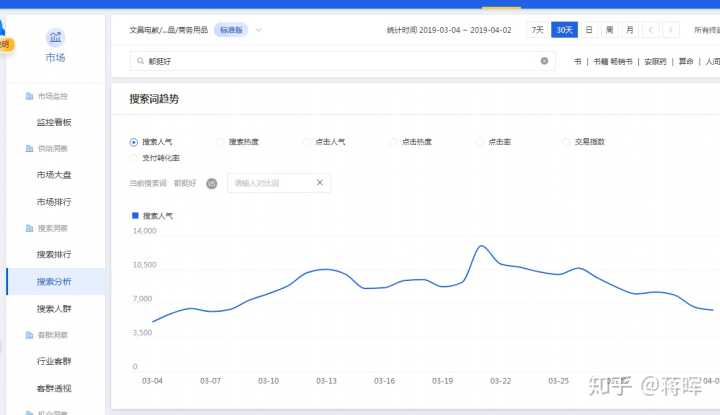720x415 pixels.
Task: Click the folder icon beside 搜索洞察
Action: point(29,229)
